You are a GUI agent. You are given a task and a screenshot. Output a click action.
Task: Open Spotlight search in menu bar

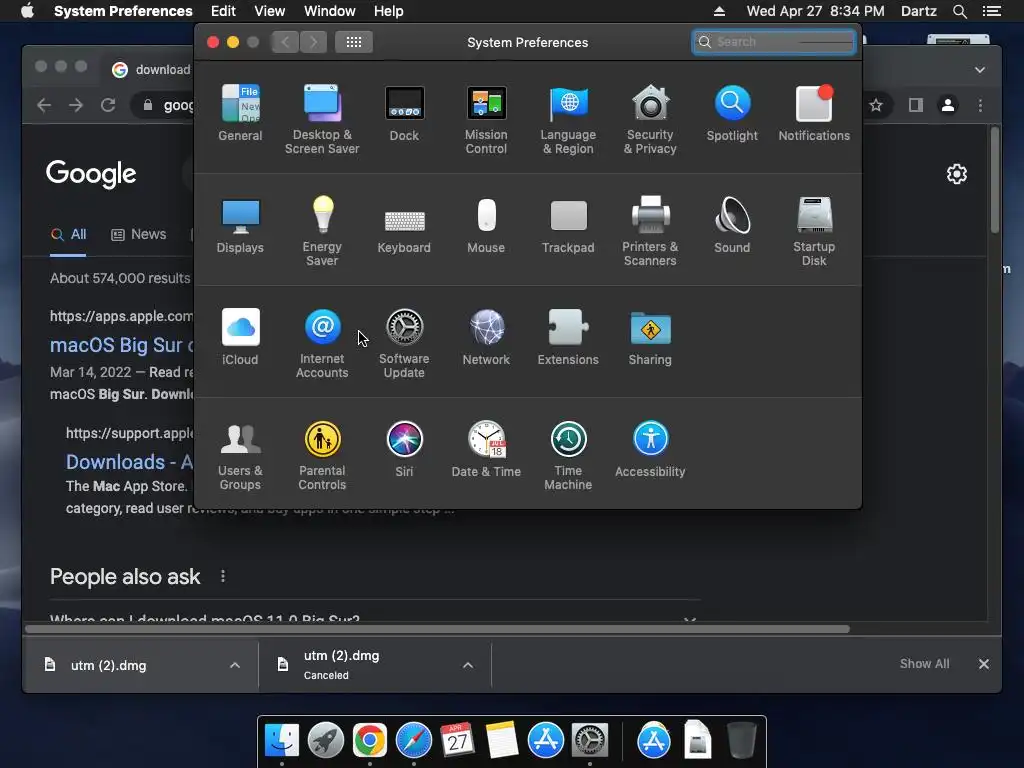click(960, 11)
